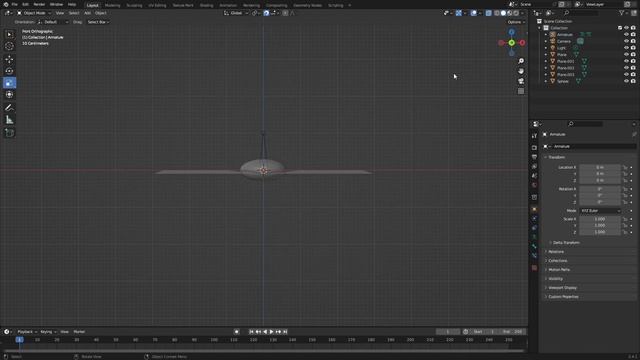Select the Annotate tool
This screenshot has width=640, height=360.
pyautogui.click(x=9, y=108)
